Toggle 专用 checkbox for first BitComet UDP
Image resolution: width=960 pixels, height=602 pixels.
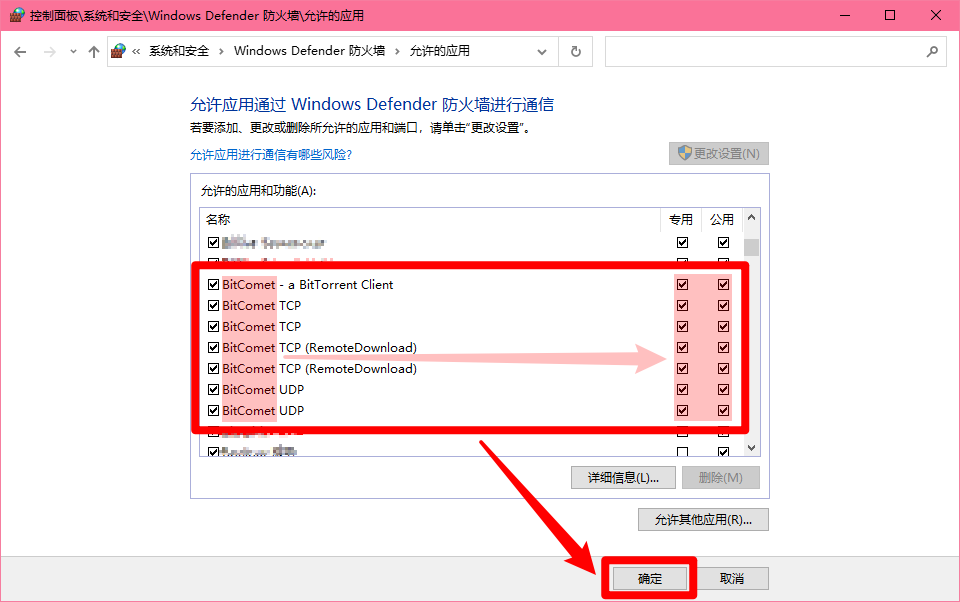point(682,389)
